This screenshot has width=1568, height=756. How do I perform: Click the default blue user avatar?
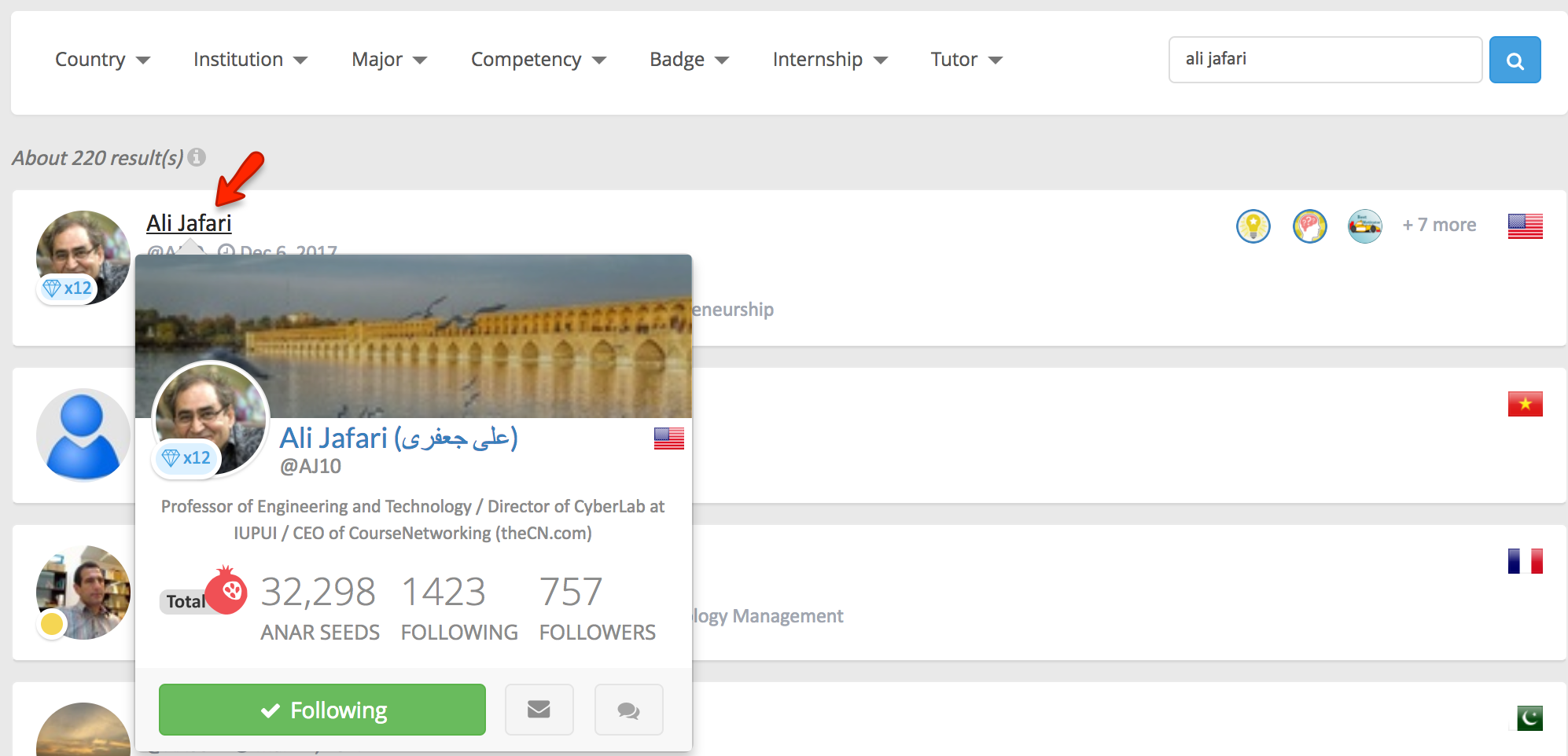(83, 435)
